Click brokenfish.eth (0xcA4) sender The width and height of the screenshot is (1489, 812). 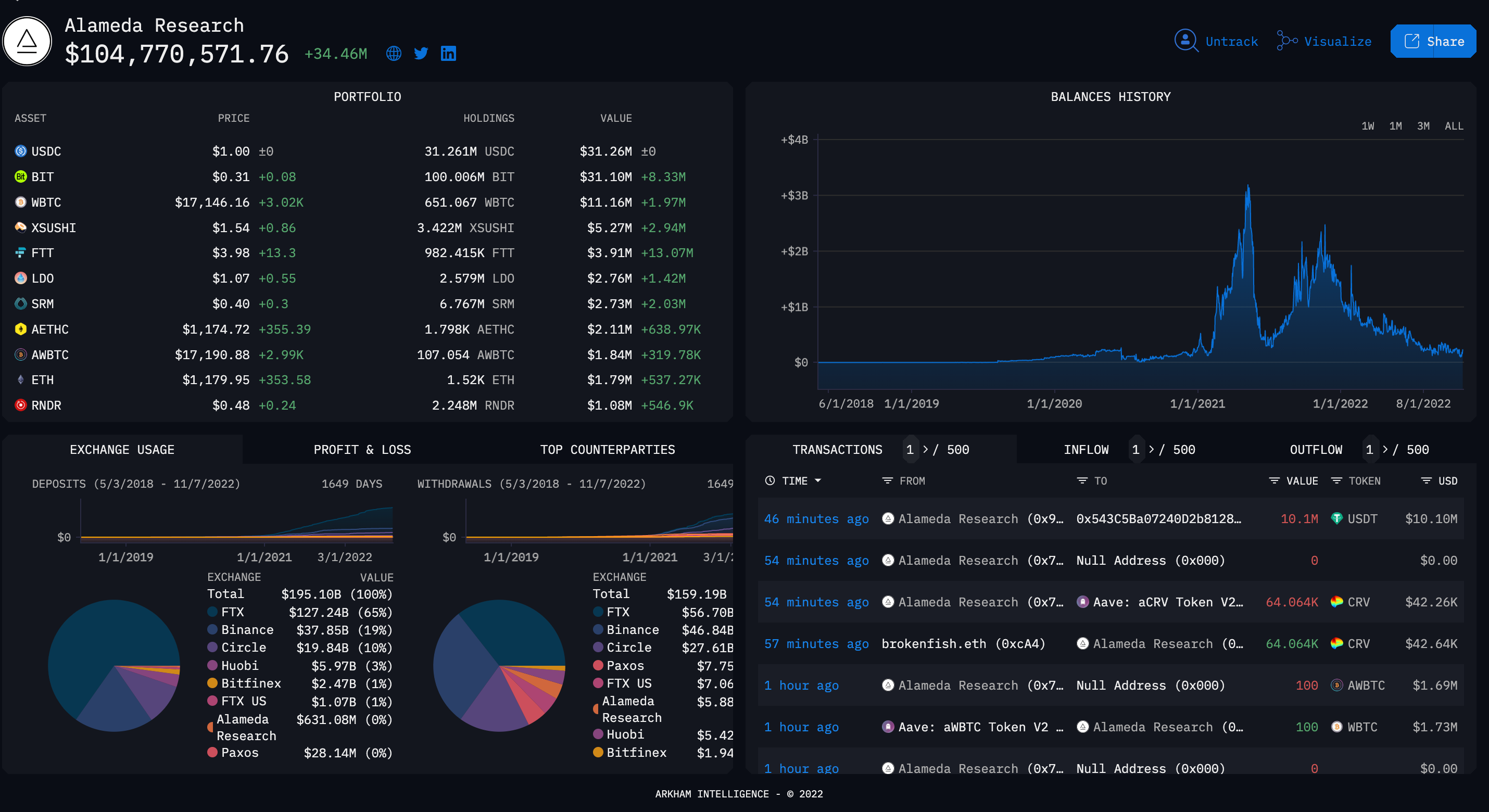963,644
